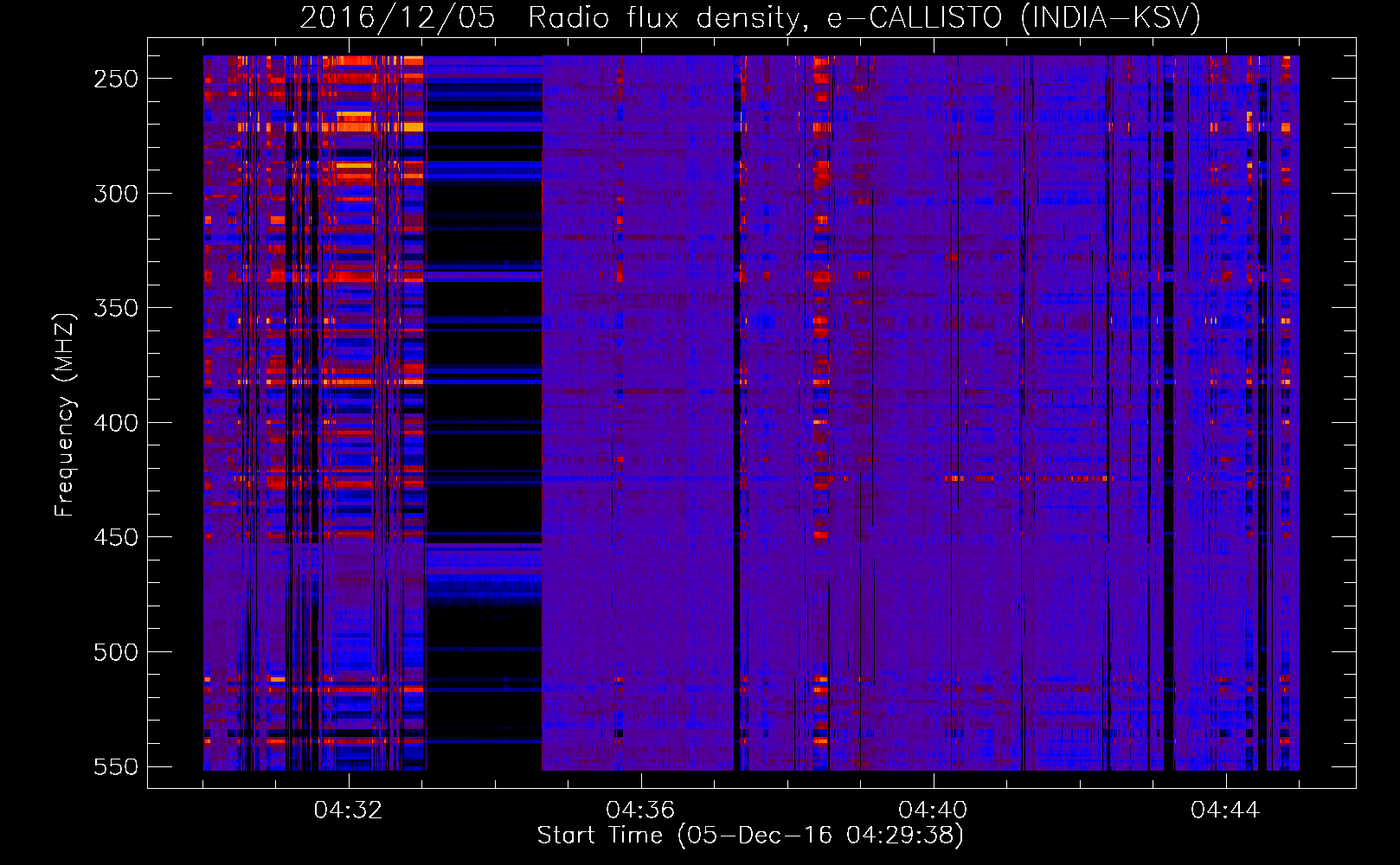Select the '(INDIA-KSV)' station label in the title

pos(1111,17)
